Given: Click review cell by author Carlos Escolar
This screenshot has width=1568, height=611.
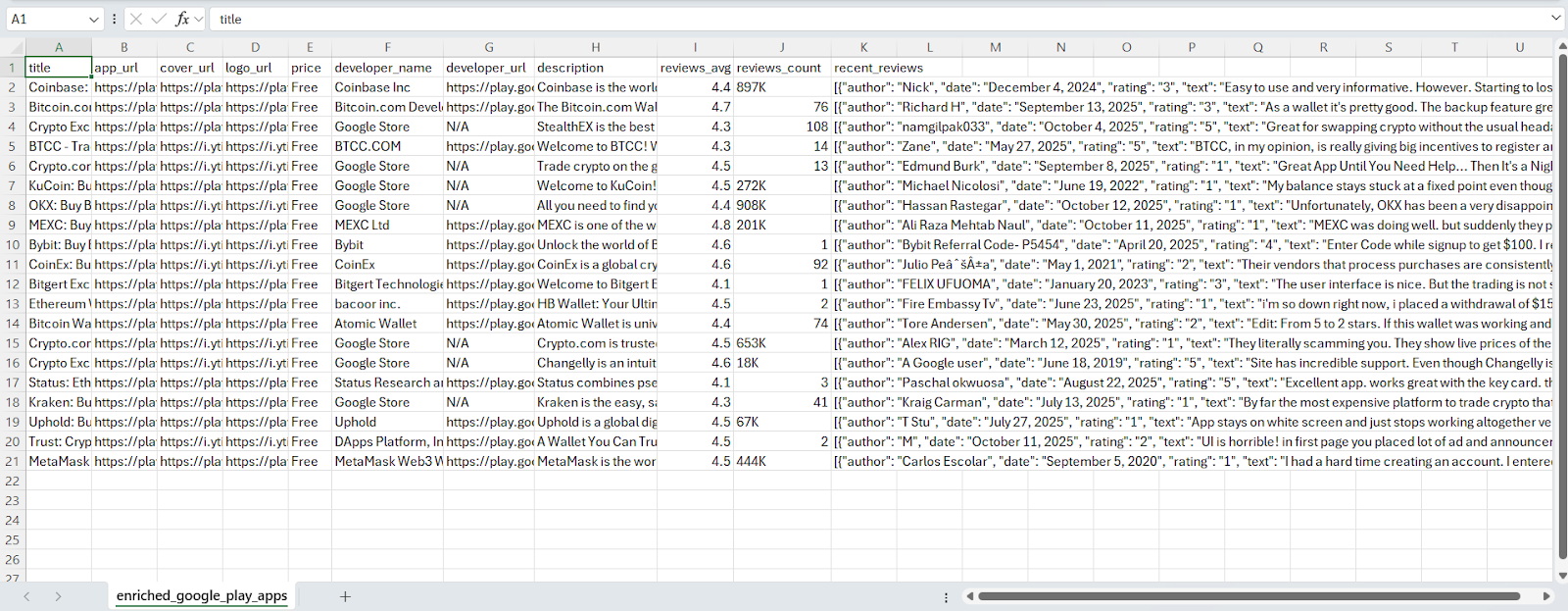Looking at the screenshot, I should coord(1192,461).
